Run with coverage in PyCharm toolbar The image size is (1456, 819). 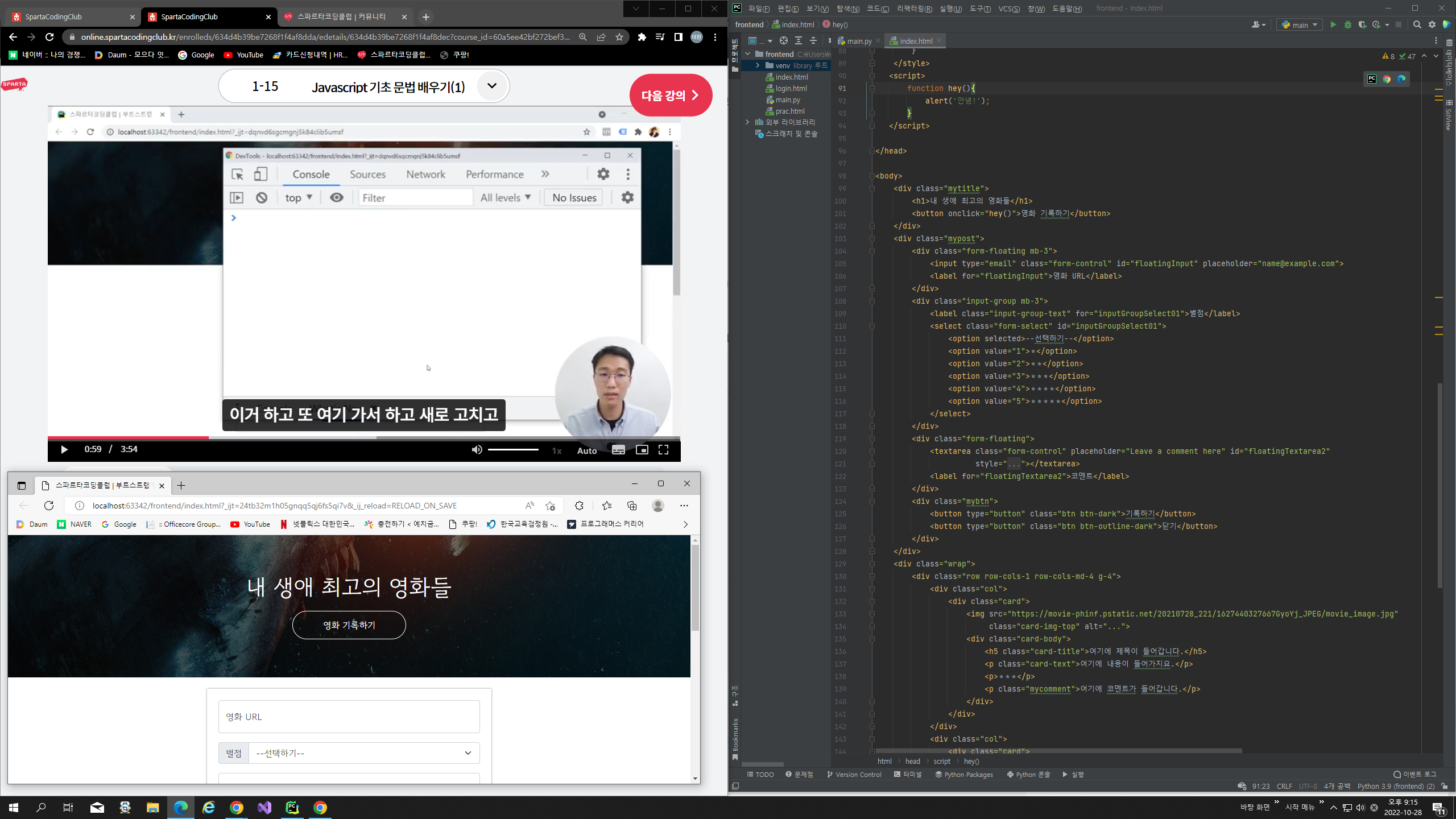(x=1362, y=24)
